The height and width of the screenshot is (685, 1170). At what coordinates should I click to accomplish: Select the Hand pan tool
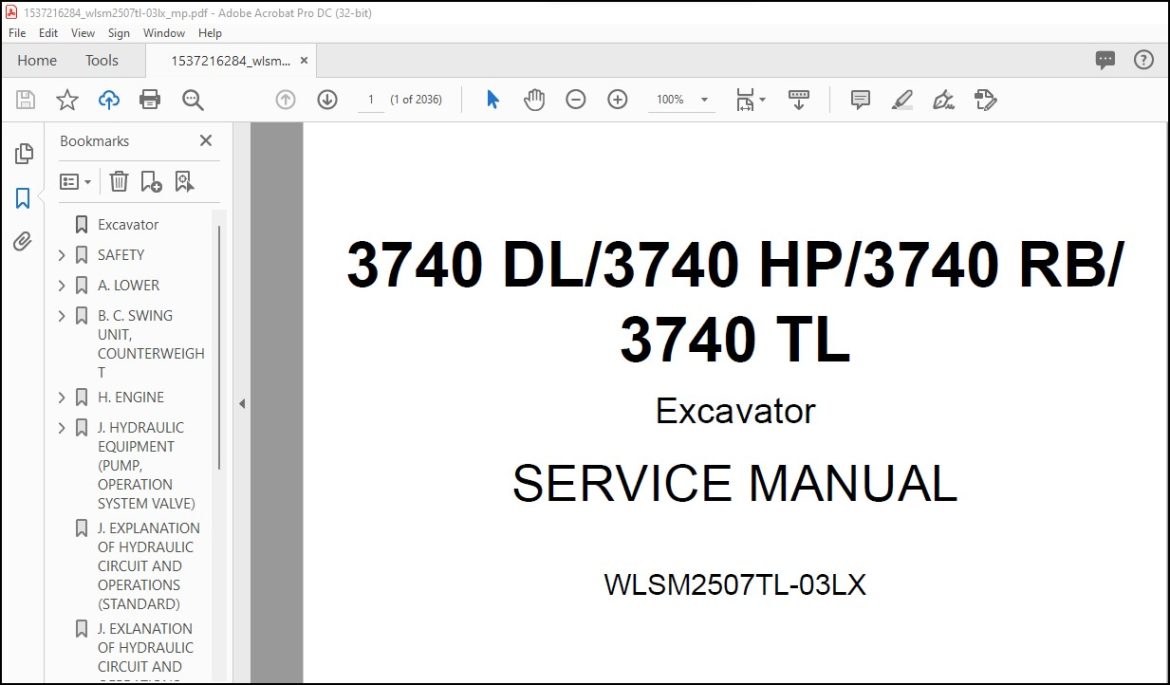click(534, 99)
